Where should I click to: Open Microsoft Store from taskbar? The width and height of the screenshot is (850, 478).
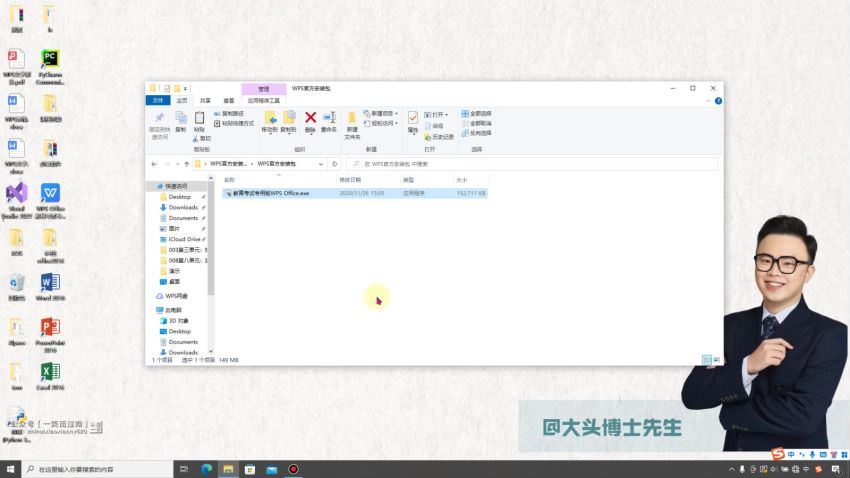pyautogui.click(x=250, y=469)
